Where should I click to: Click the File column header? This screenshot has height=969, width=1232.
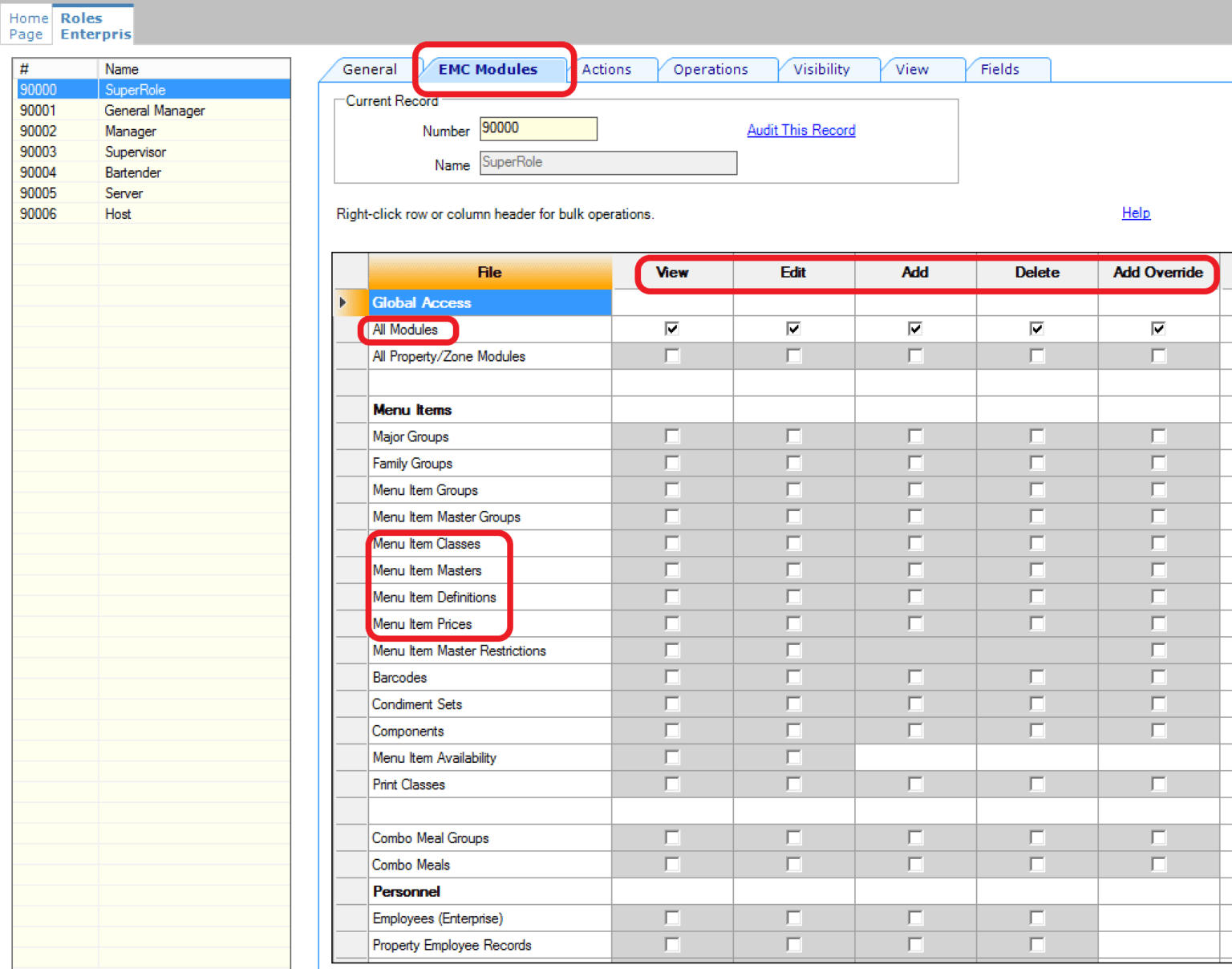490,272
